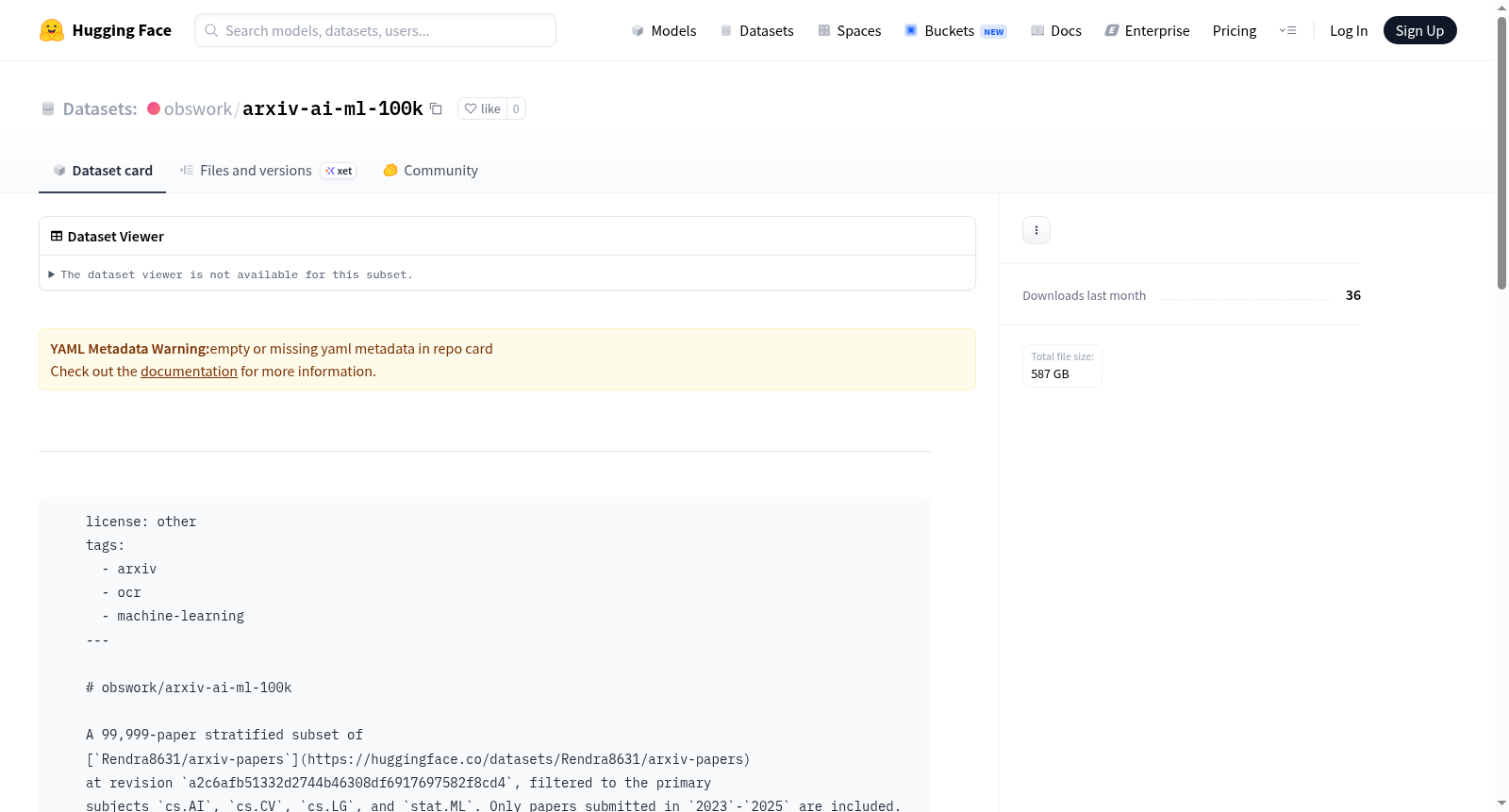The image size is (1509, 812).
Task: Click the heart icon on like button
Action: click(x=471, y=108)
